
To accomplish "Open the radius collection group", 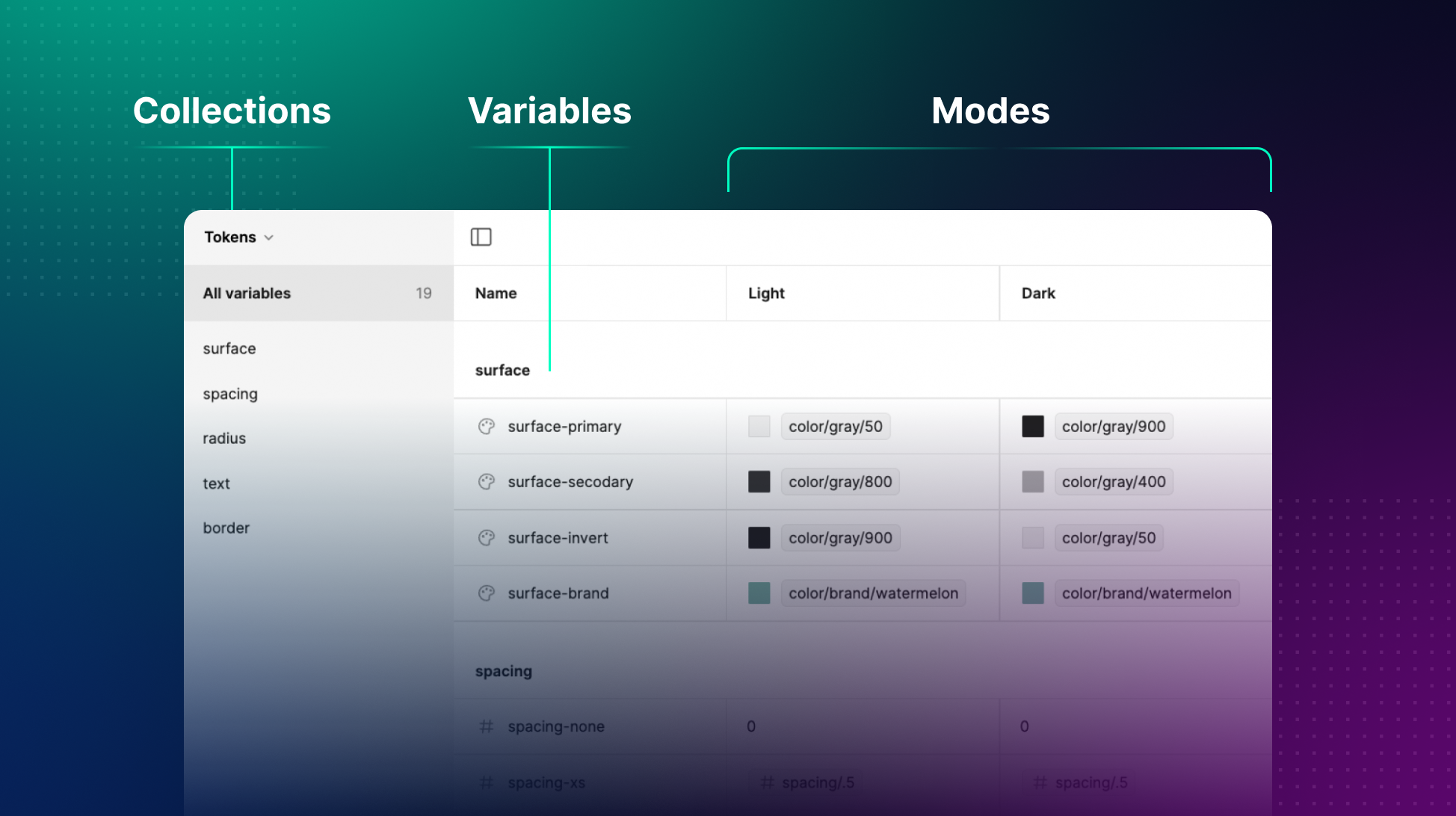I will point(223,438).
